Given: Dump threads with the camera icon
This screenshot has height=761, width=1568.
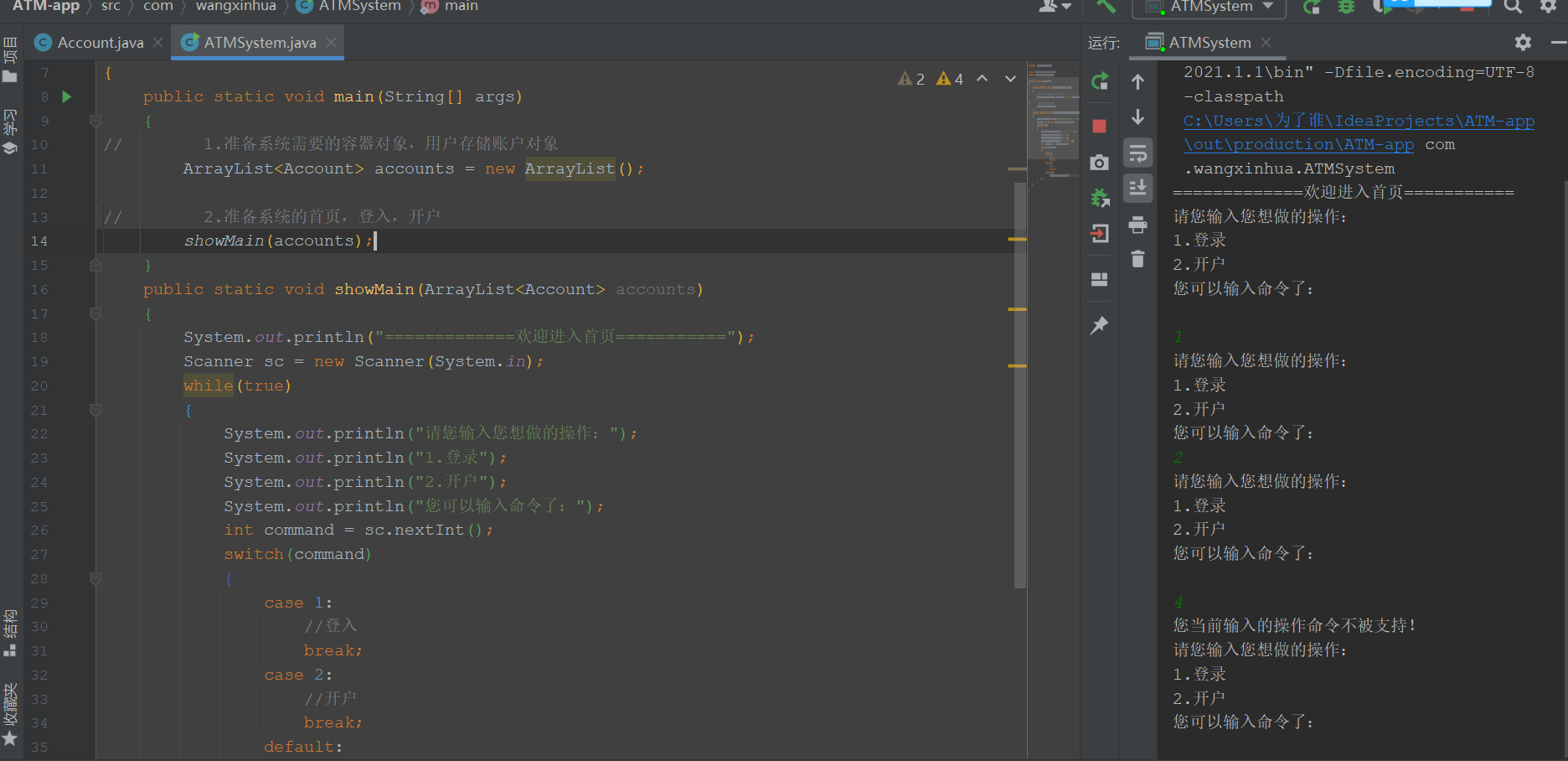Looking at the screenshot, I should coord(1100,162).
